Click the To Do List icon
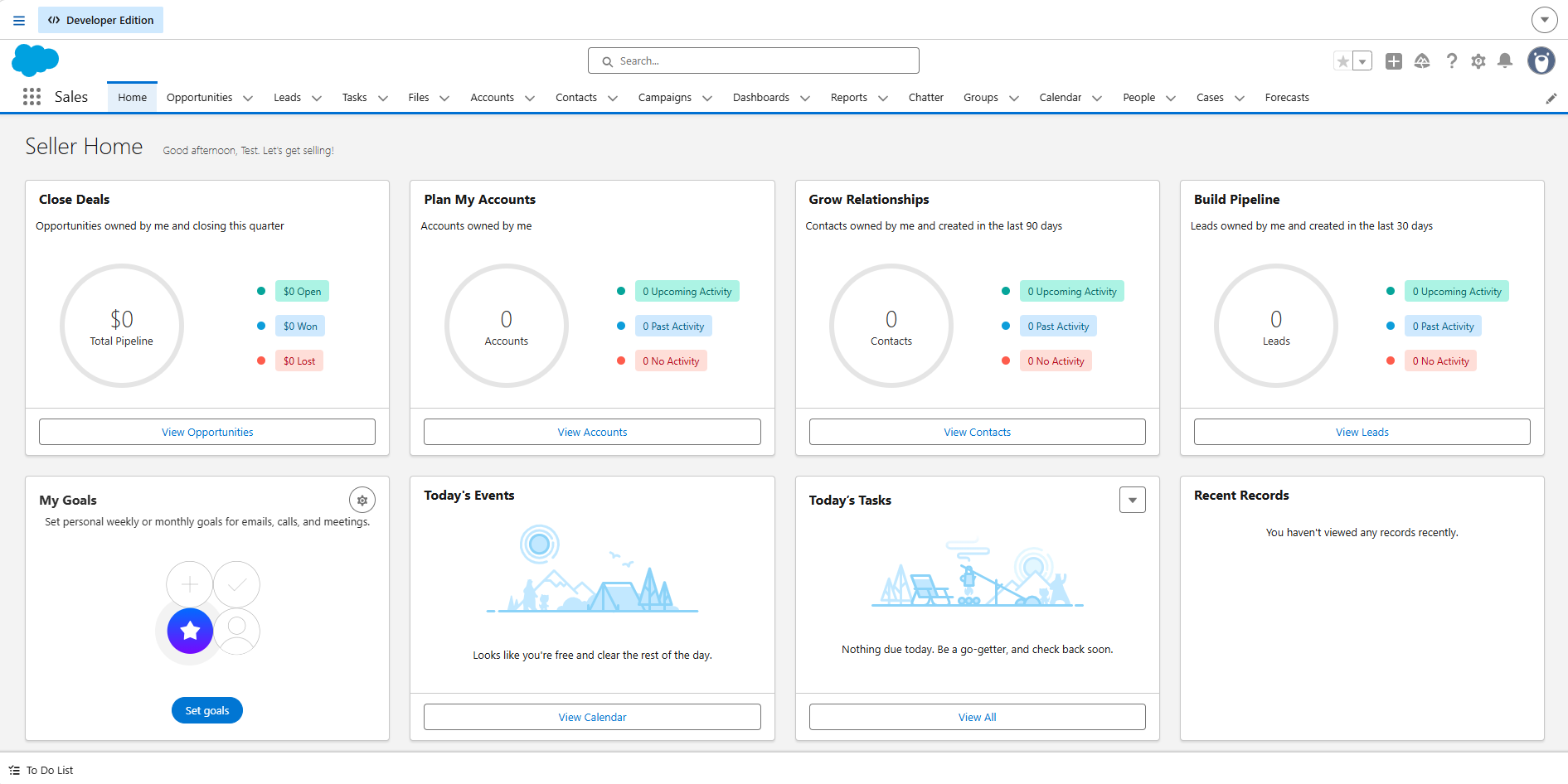This screenshot has width=1568, height=784. click(x=14, y=770)
